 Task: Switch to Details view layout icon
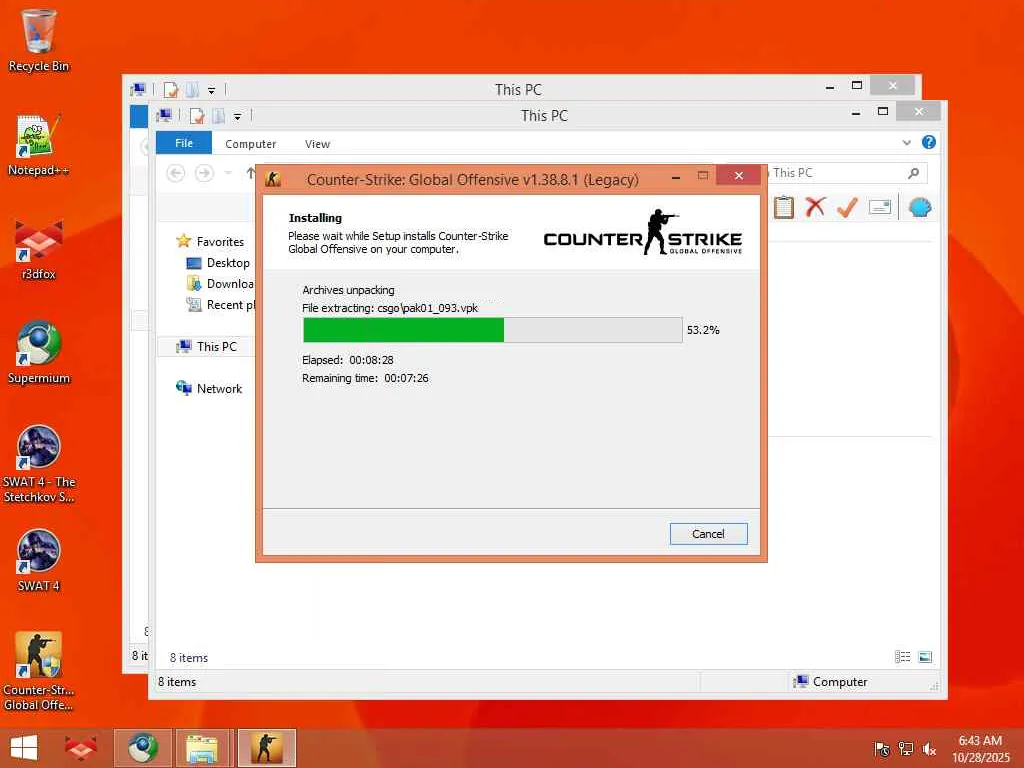(x=903, y=657)
